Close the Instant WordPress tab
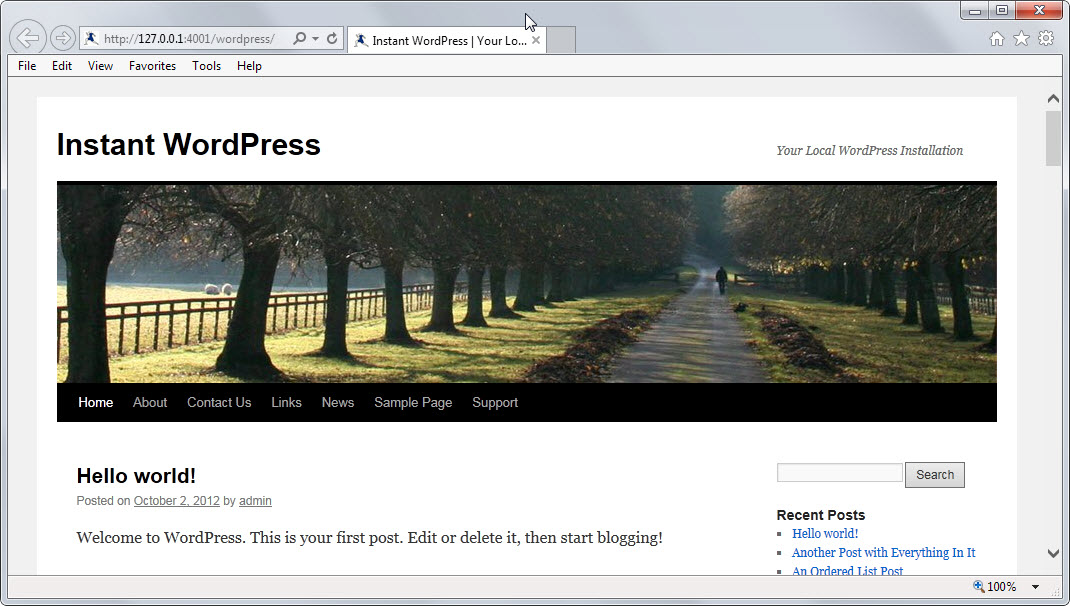This screenshot has width=1070, height=606. pyautogui.click(x=536, y=40)
